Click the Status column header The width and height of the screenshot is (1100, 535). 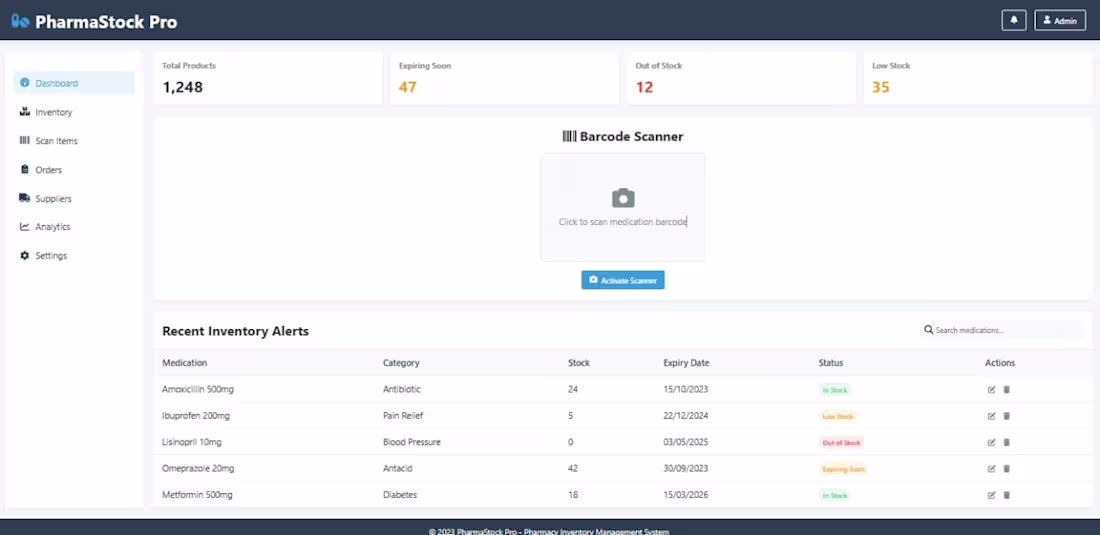831,363
